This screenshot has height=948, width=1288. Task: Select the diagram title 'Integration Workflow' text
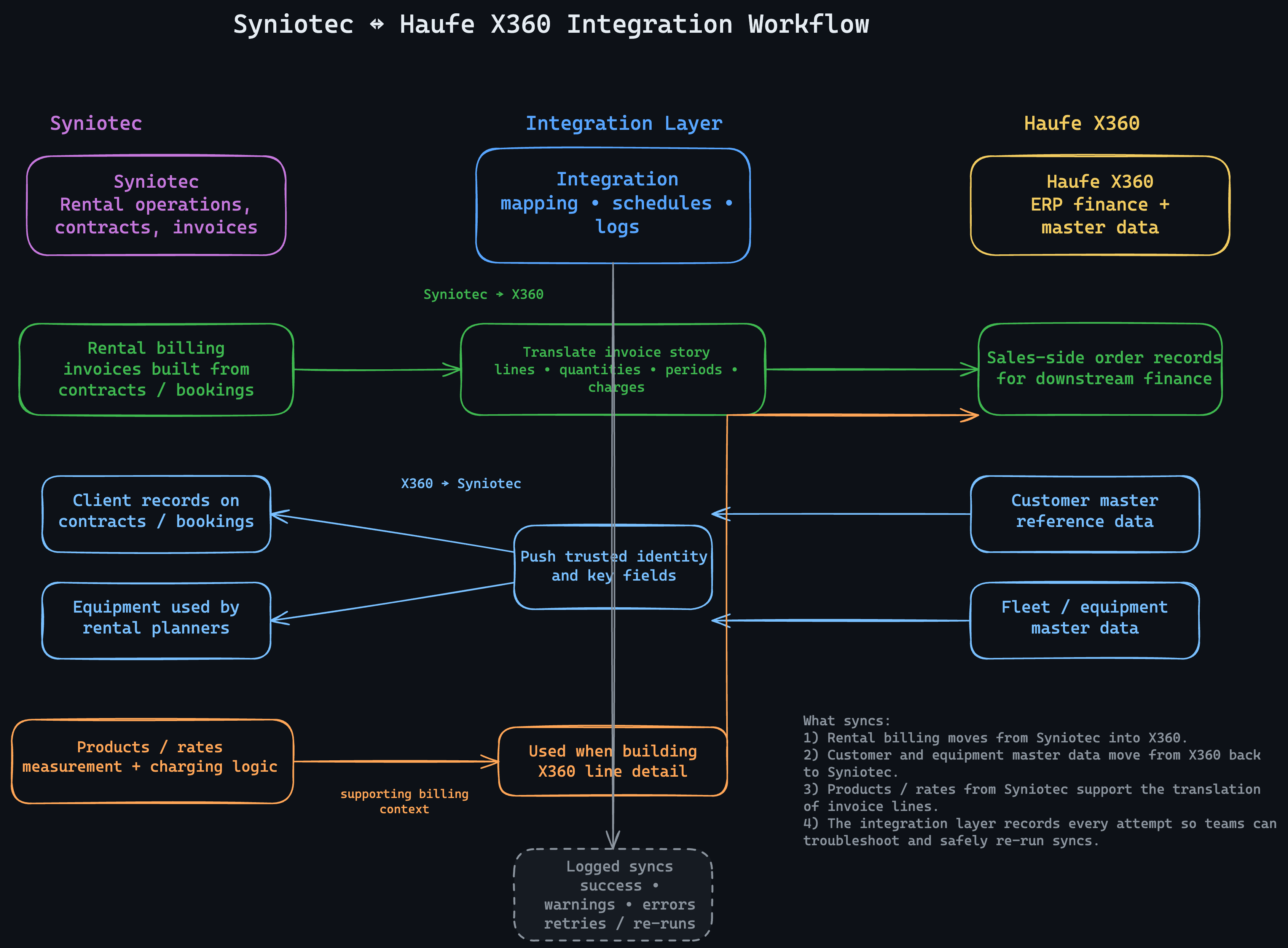coord(718,25)
